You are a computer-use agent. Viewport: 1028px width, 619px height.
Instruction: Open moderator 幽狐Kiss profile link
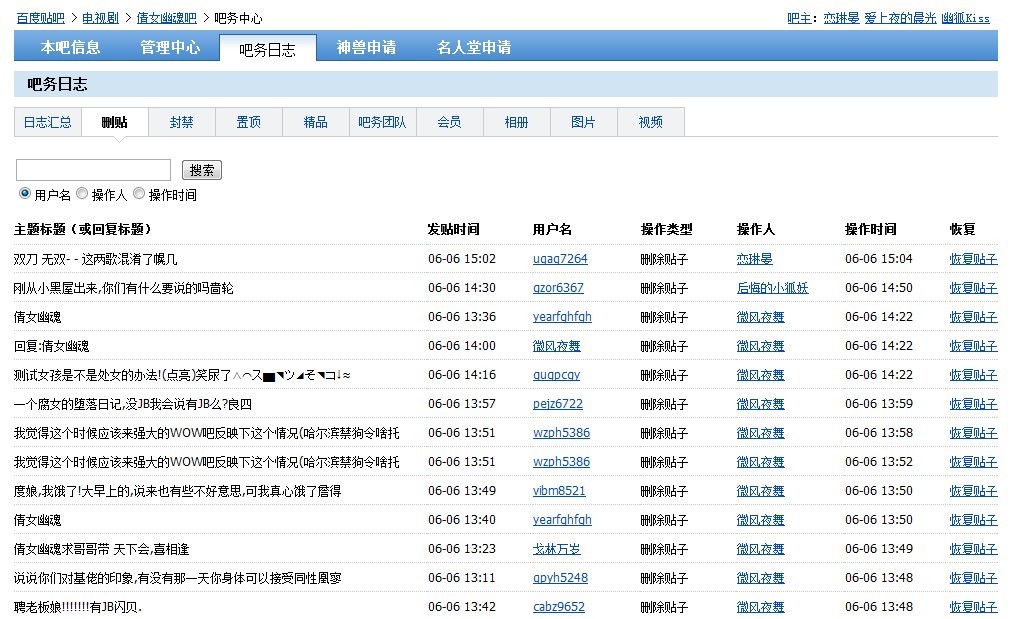tap(966, 18)
